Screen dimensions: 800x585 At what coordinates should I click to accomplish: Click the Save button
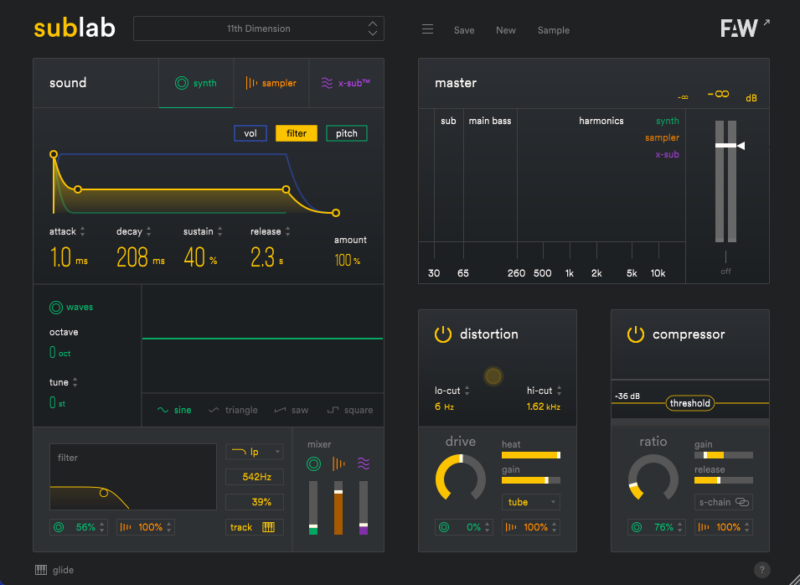click(x=464, y=30)
